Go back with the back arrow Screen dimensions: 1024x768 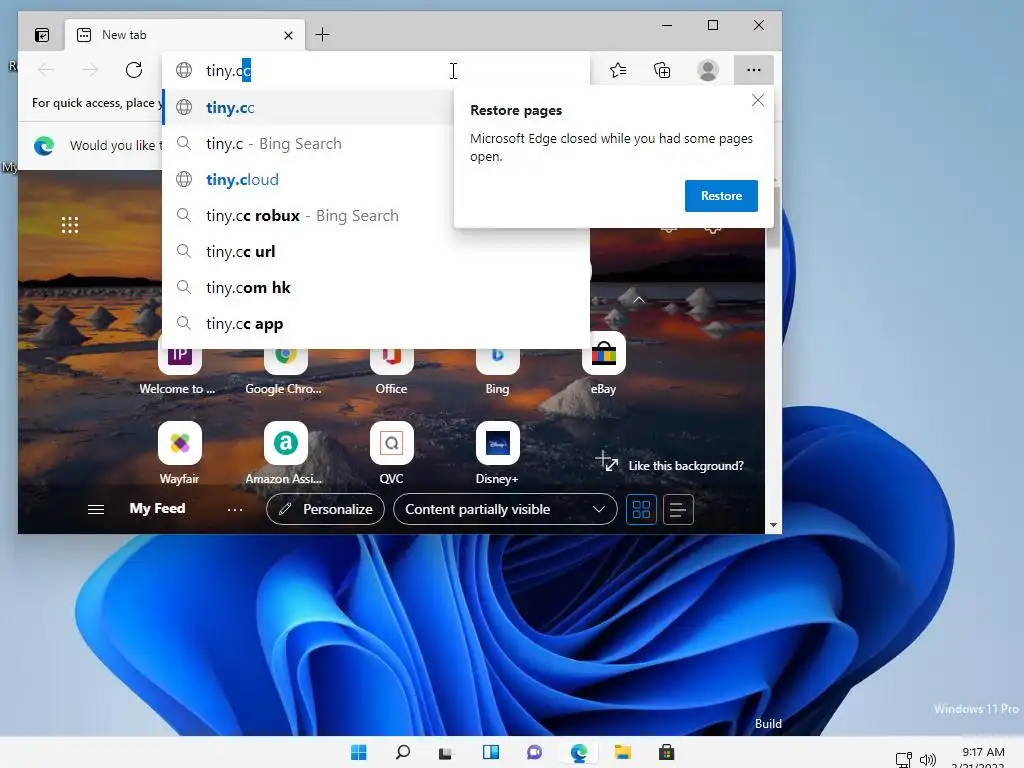[x=46, y=70]
